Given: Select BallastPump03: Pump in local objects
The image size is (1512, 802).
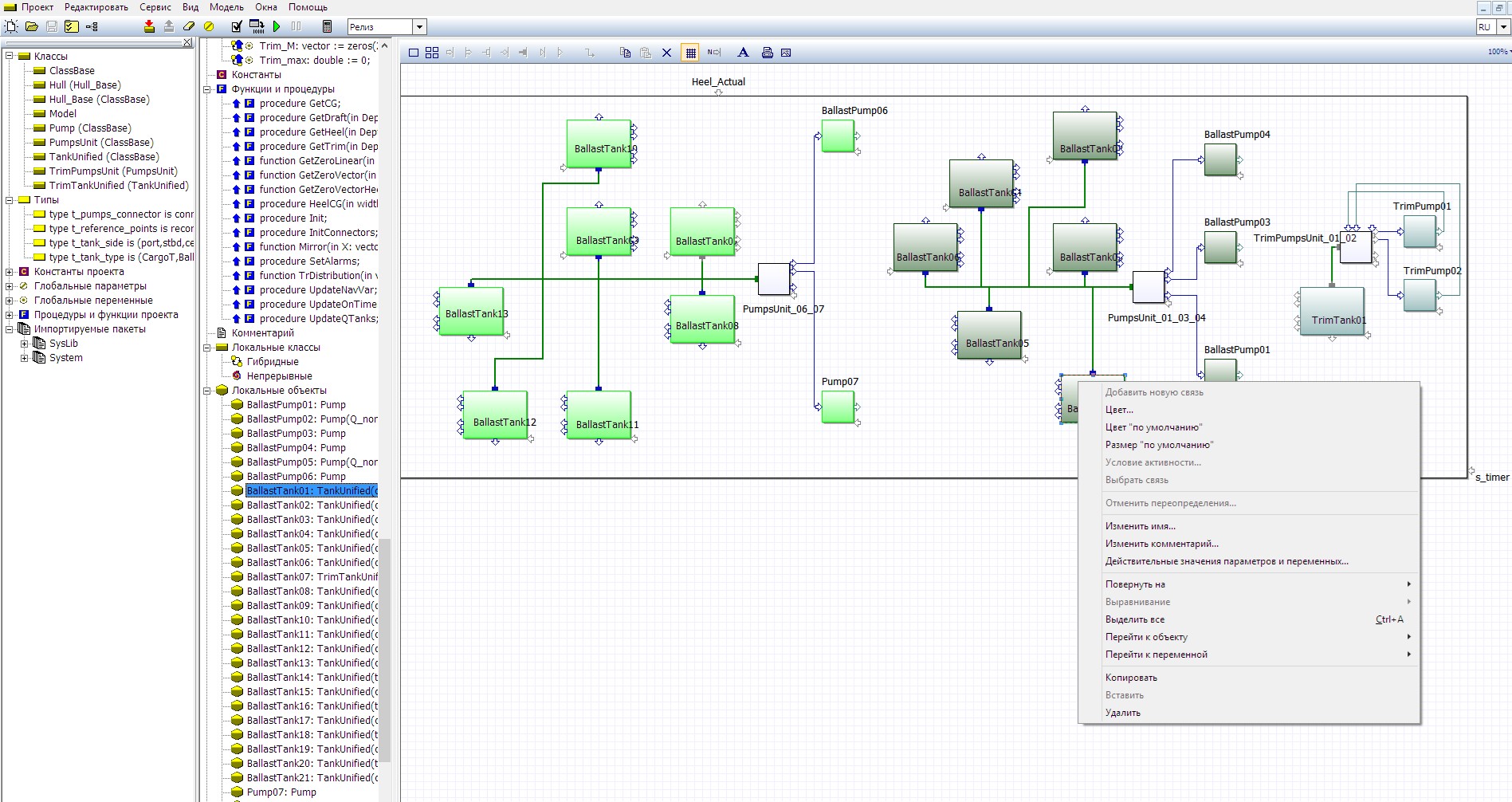Looking at the screenshot, I should coord(296,434).
